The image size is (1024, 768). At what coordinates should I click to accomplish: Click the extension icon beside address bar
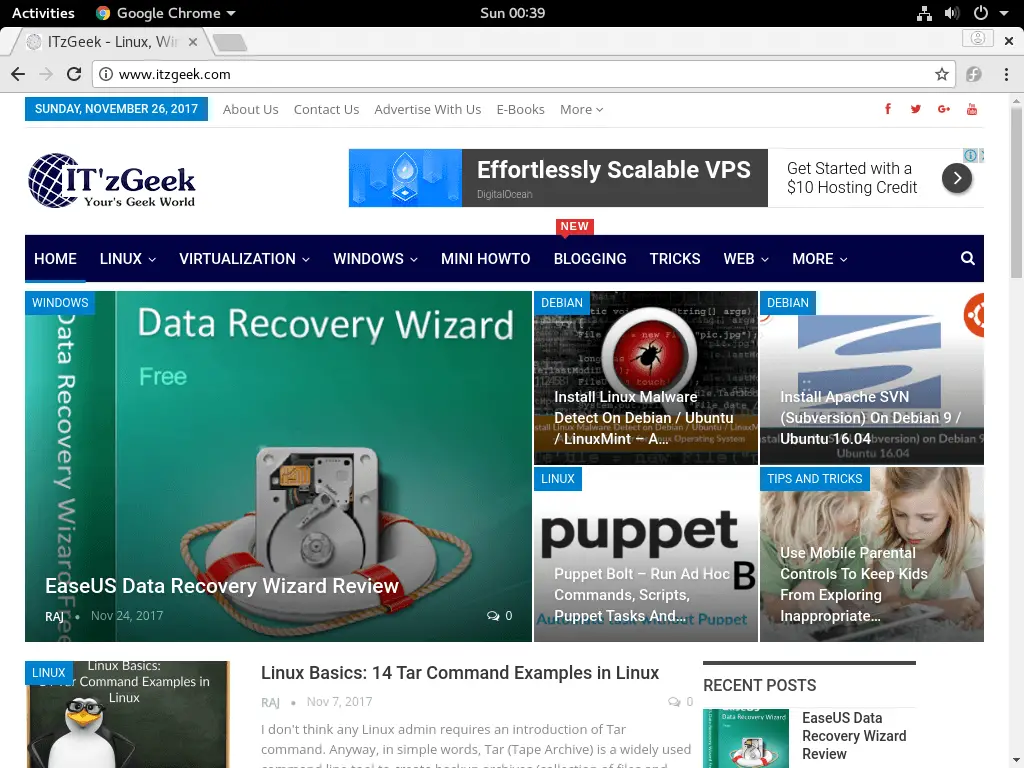[x=974, y=74]
